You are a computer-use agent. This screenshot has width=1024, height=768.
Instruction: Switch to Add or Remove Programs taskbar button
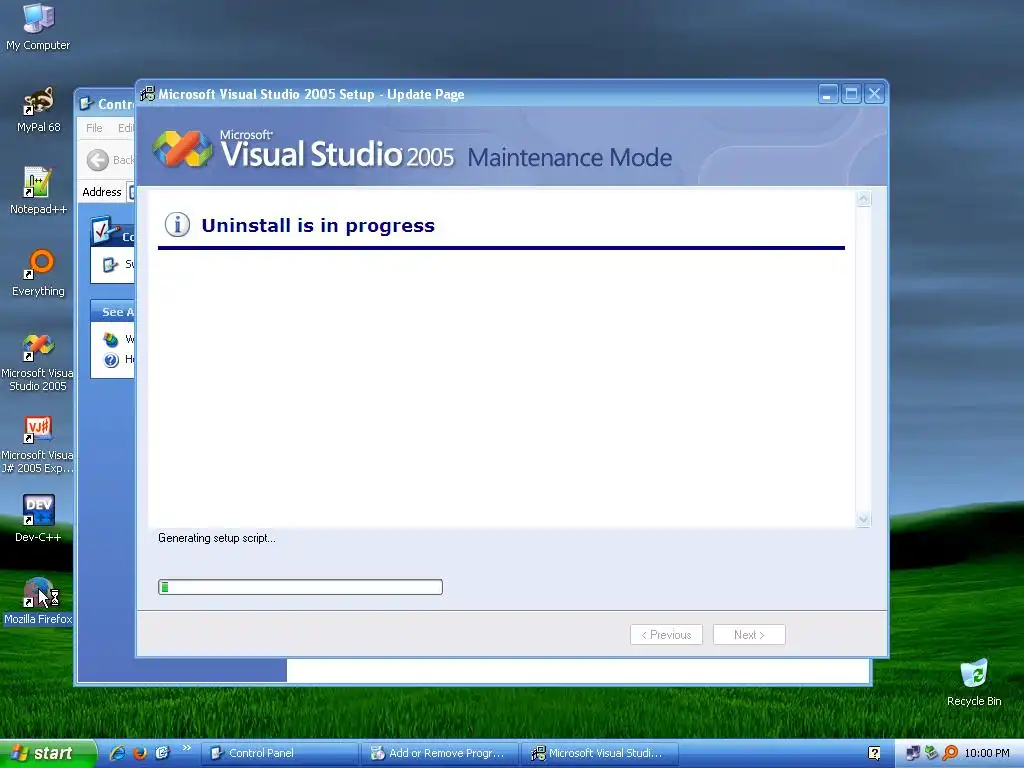(440, 753)
